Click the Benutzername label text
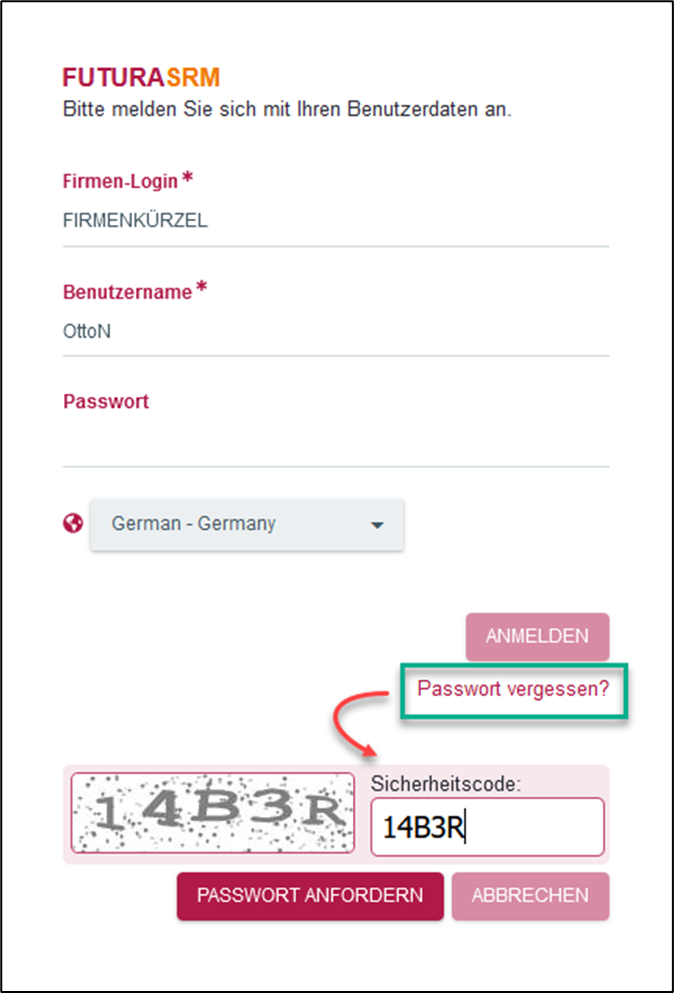The width and height of the screenshot is (674, 993). (127, 292)
